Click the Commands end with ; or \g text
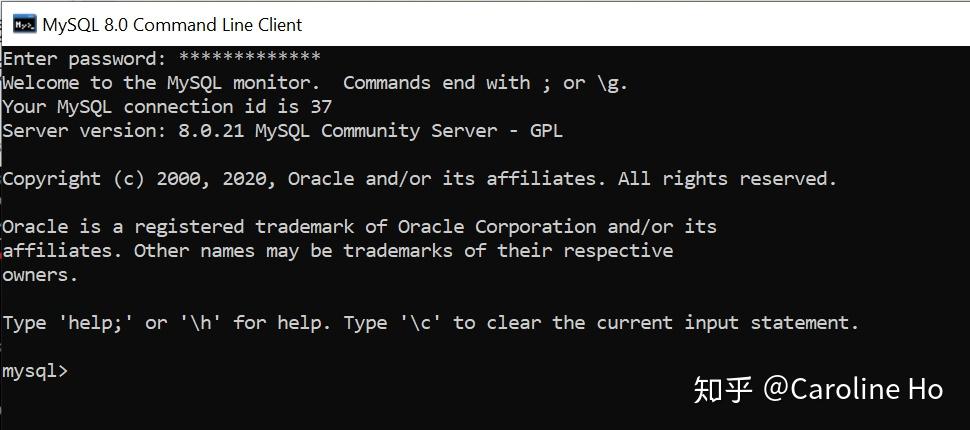Image resolution: width=970 pixels, height=430 pixels. [485, 83]
